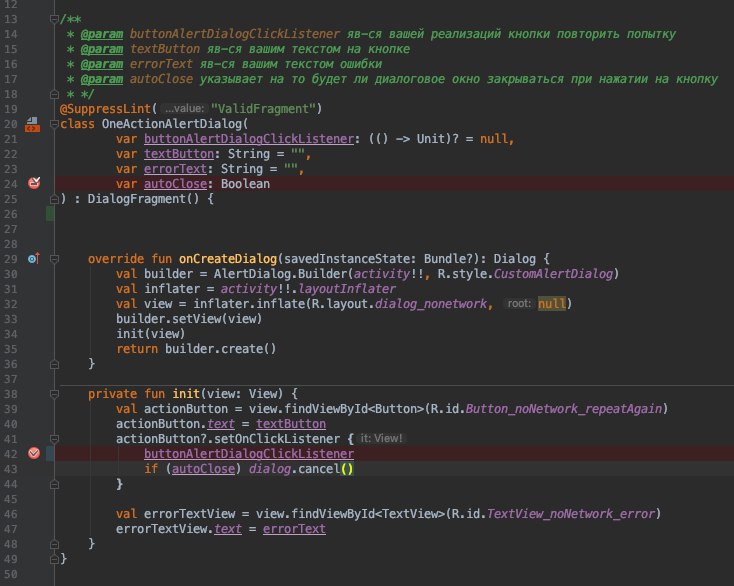Click line number 50 in the gutter
The image size is (734, 586).
tap(10, 574)
